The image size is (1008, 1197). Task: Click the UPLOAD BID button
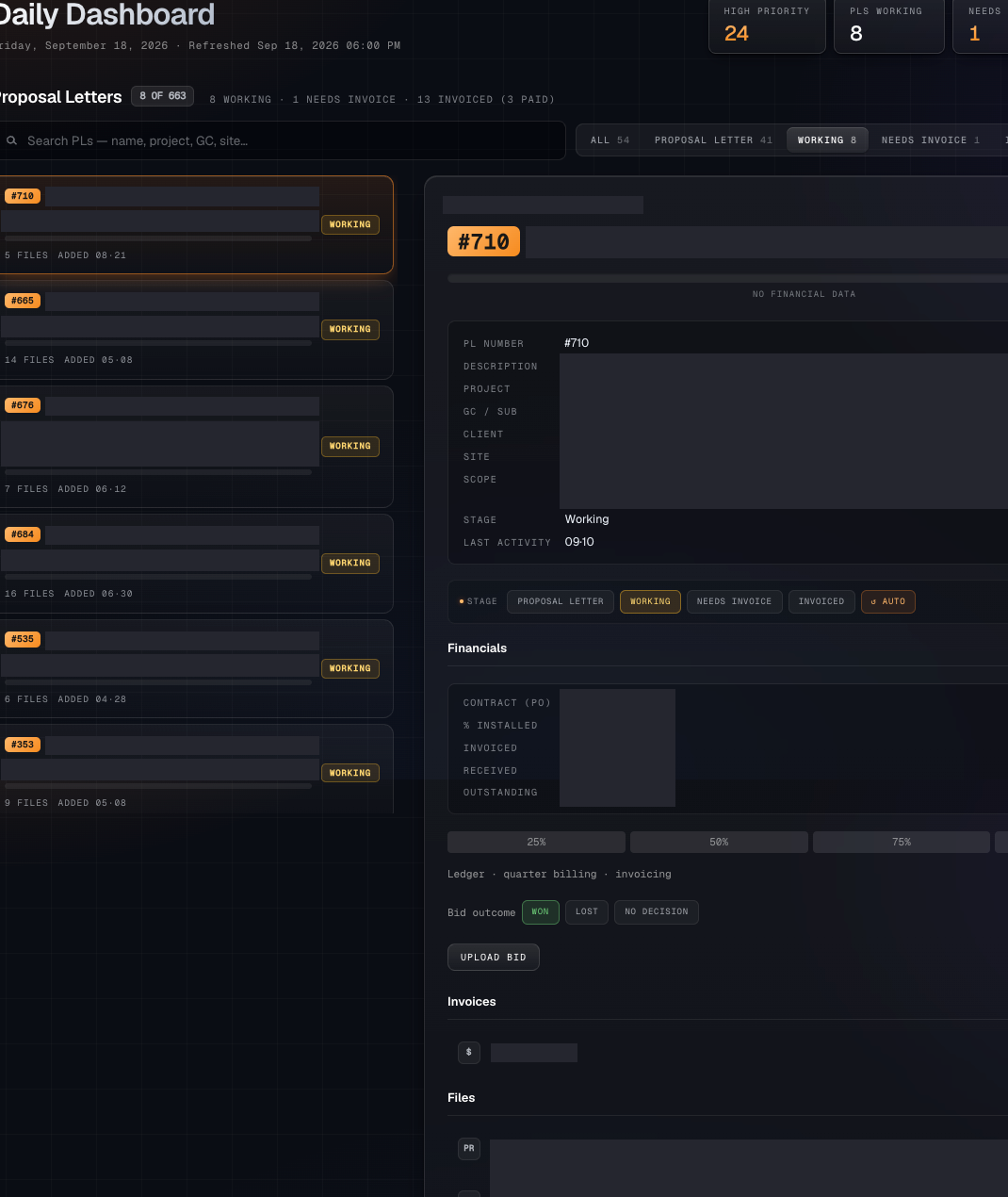pyautogui.click(x=494, y=957)
